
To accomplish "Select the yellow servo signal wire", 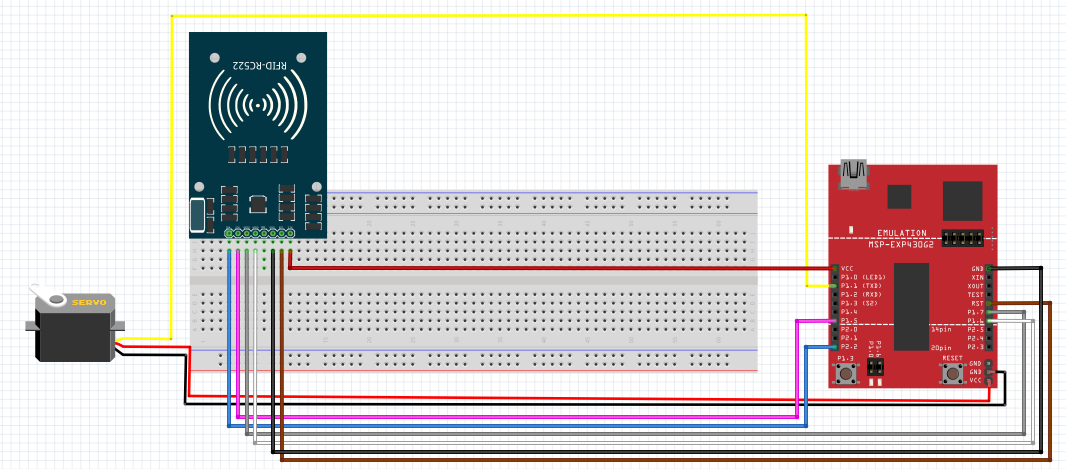I will point(488,15).
